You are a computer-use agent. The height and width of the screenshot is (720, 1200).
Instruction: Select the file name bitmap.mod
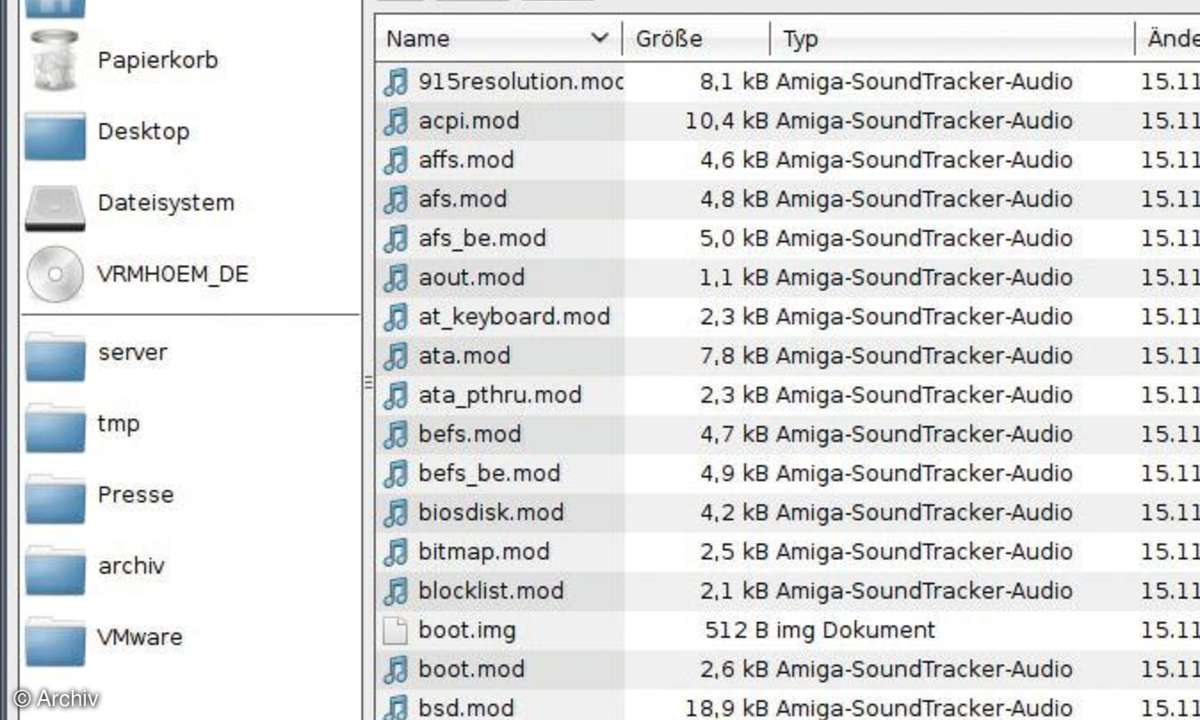coord(484,552)
